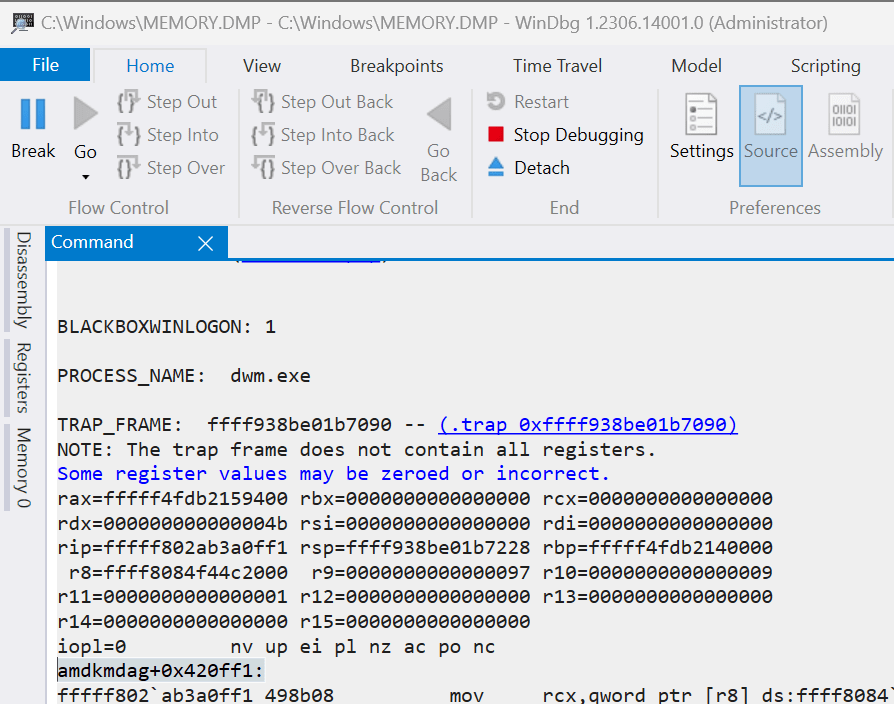Click the Step Out label
The width and height of the screenshot is (894, 704).
click(182, 101)
